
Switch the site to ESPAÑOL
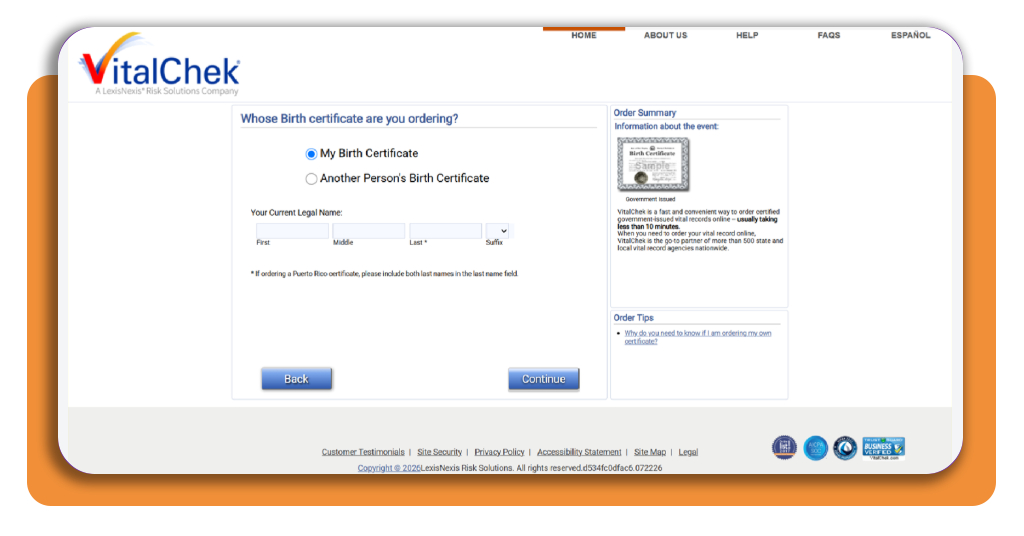pos(910,35)
